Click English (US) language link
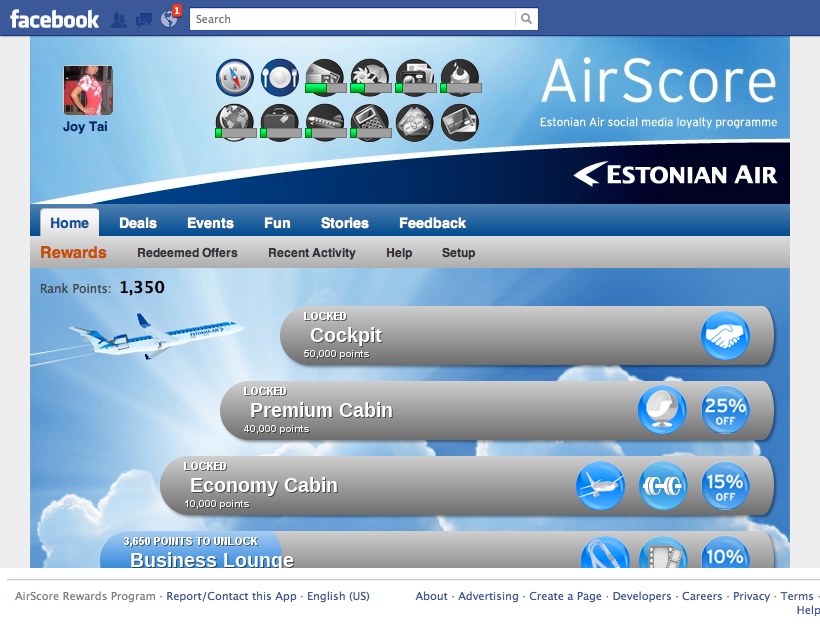The width and height of the screenshot is (820, 627). coord(338,596)
